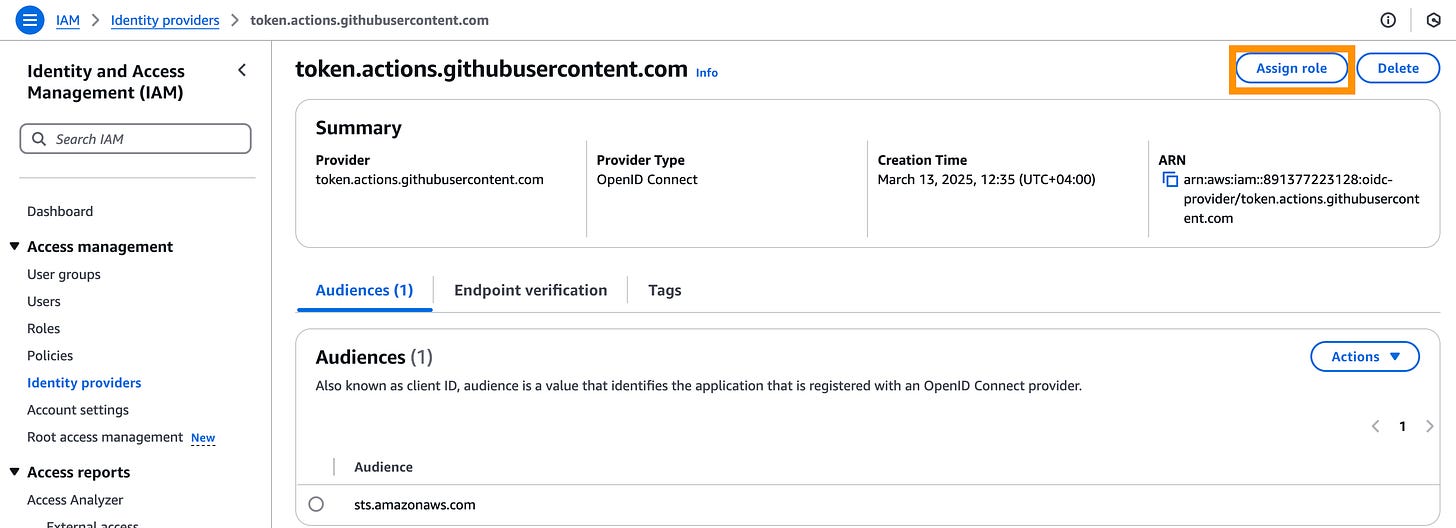Image resolution: width=1456 pixels, height=528 pixels.
Task: Collapse the Access management section
Action: coord(14,247)
